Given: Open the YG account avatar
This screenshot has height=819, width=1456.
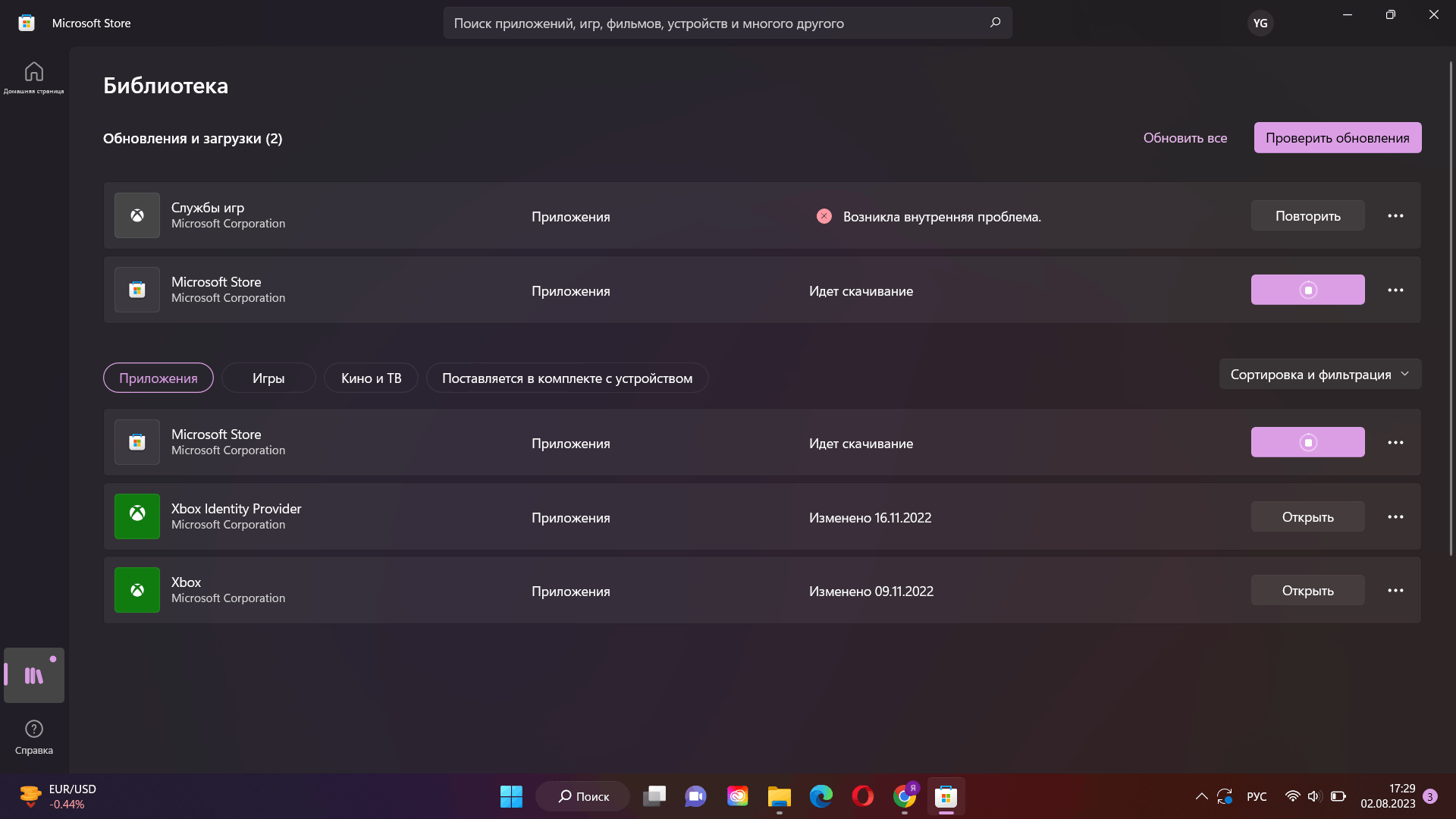Looking at the screenshot, I should [1260, 23].
